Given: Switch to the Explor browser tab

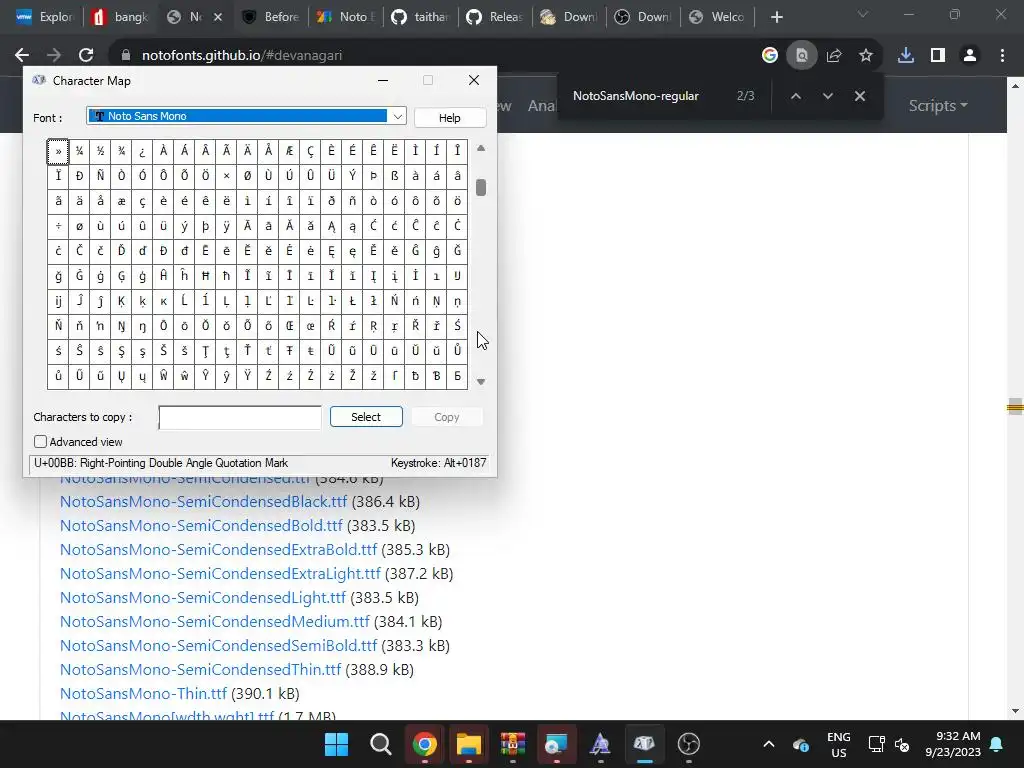Looking at the screenshot, I should pyautogui.click(x=46, y=17).
